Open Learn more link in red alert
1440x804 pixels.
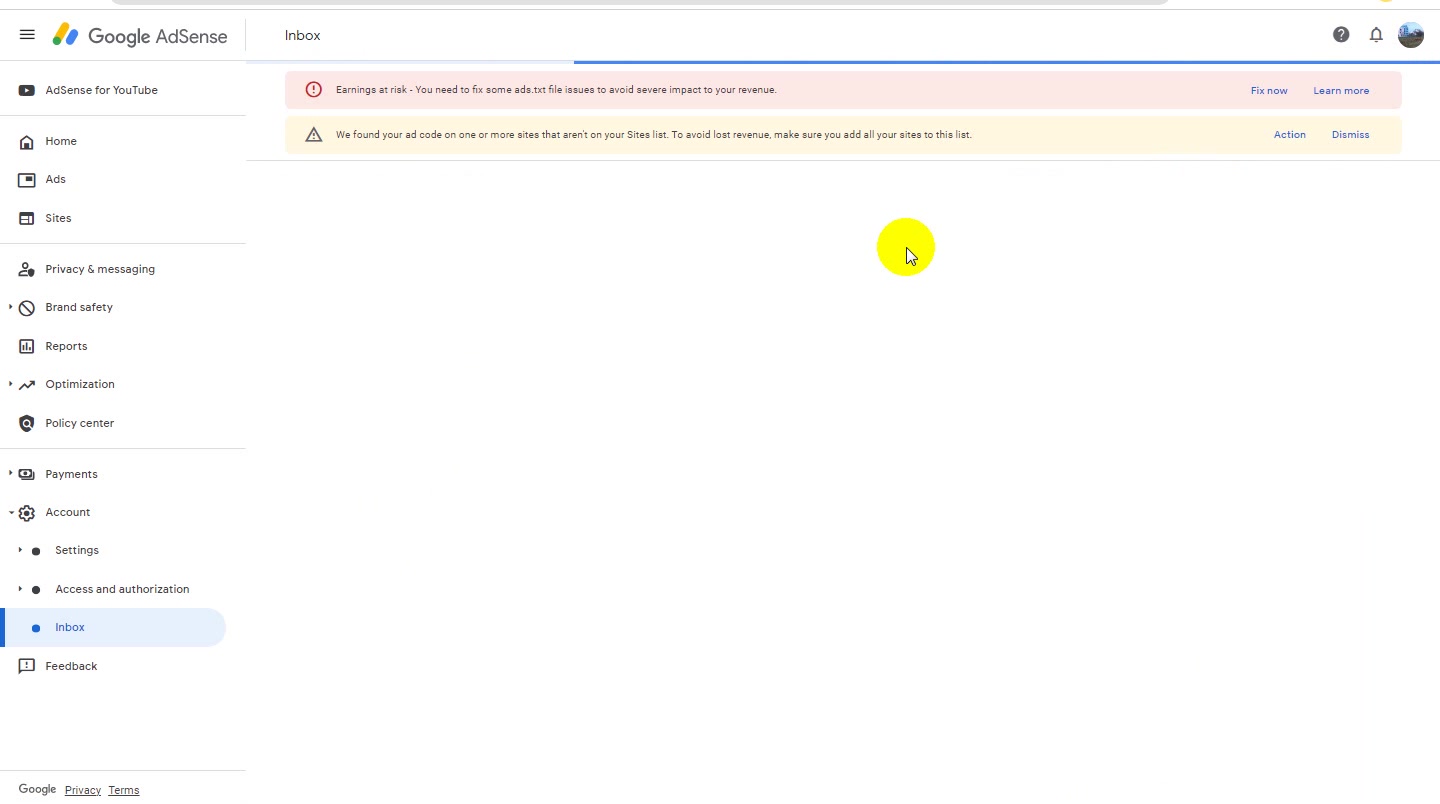pos(1341,91)
